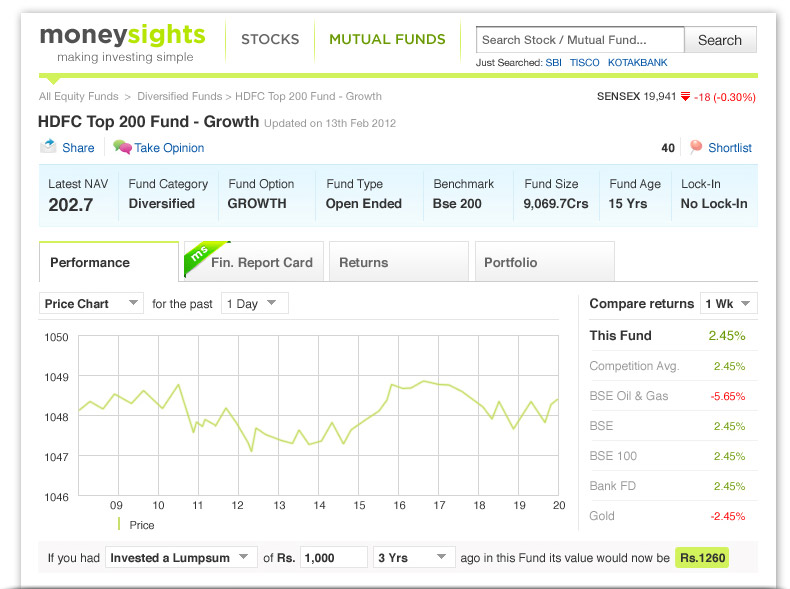This screenshot has height=589, width=790.
Task: Click the BSE 100 row
Action: (x=673, y=456)
